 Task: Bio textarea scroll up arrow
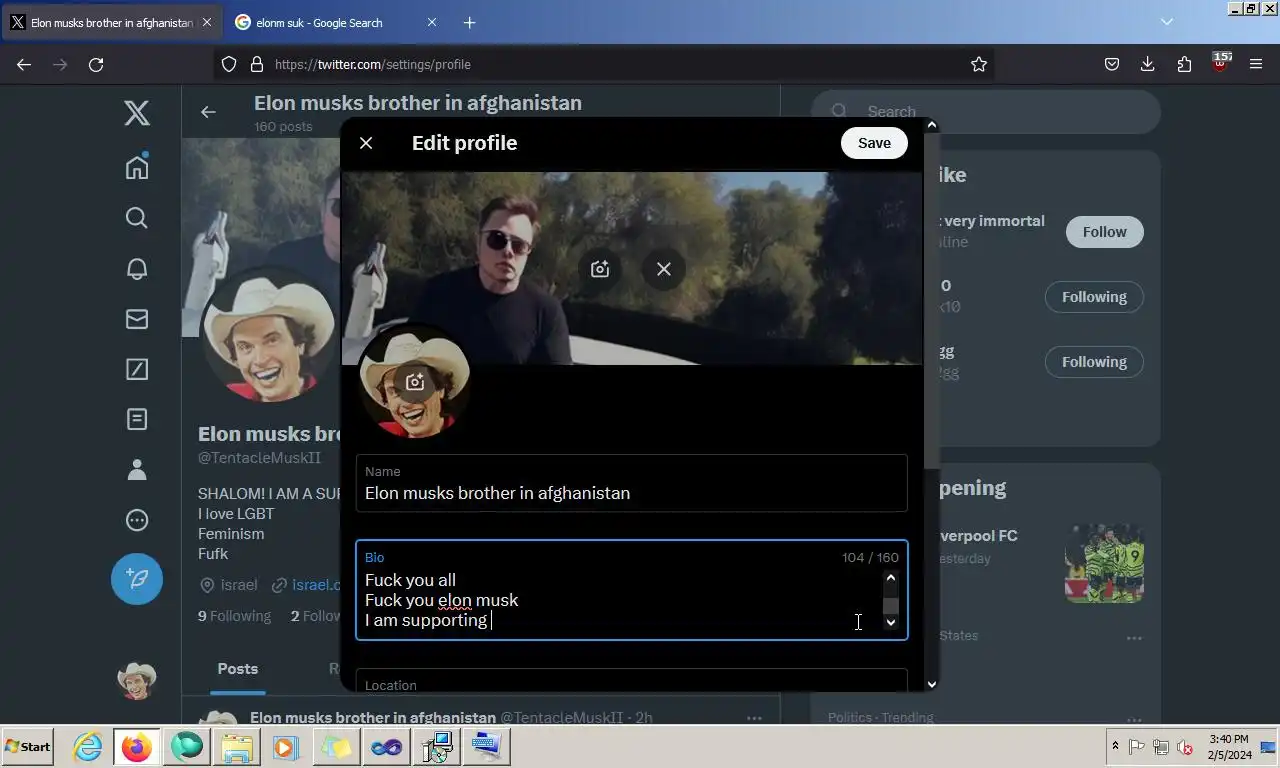[891, 578]
